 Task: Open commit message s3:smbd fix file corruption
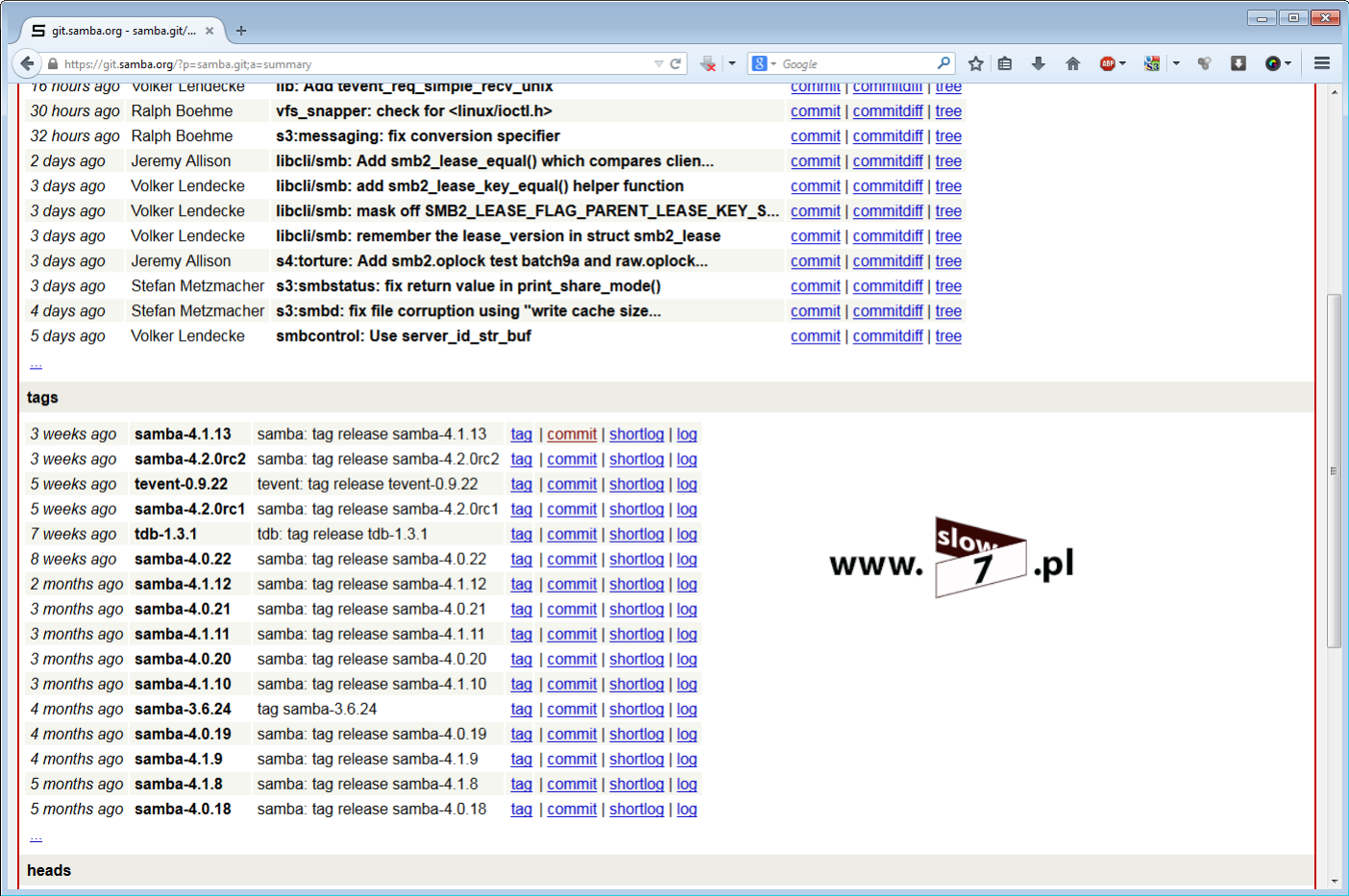[x=468, y=311]
